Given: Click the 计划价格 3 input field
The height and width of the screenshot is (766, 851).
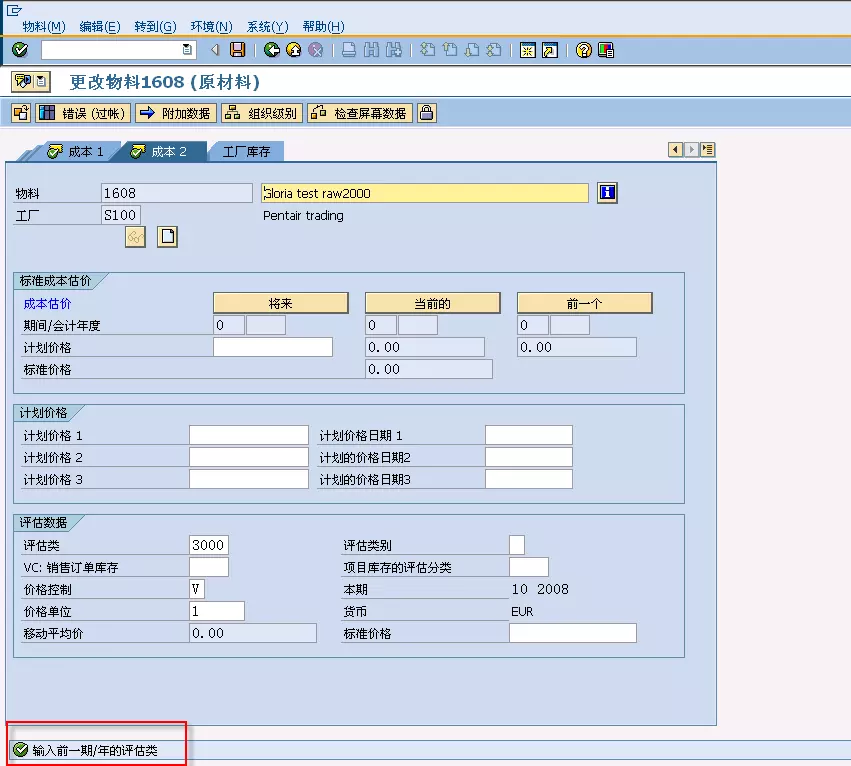Looking at the screenshot, I should (249, 479).
